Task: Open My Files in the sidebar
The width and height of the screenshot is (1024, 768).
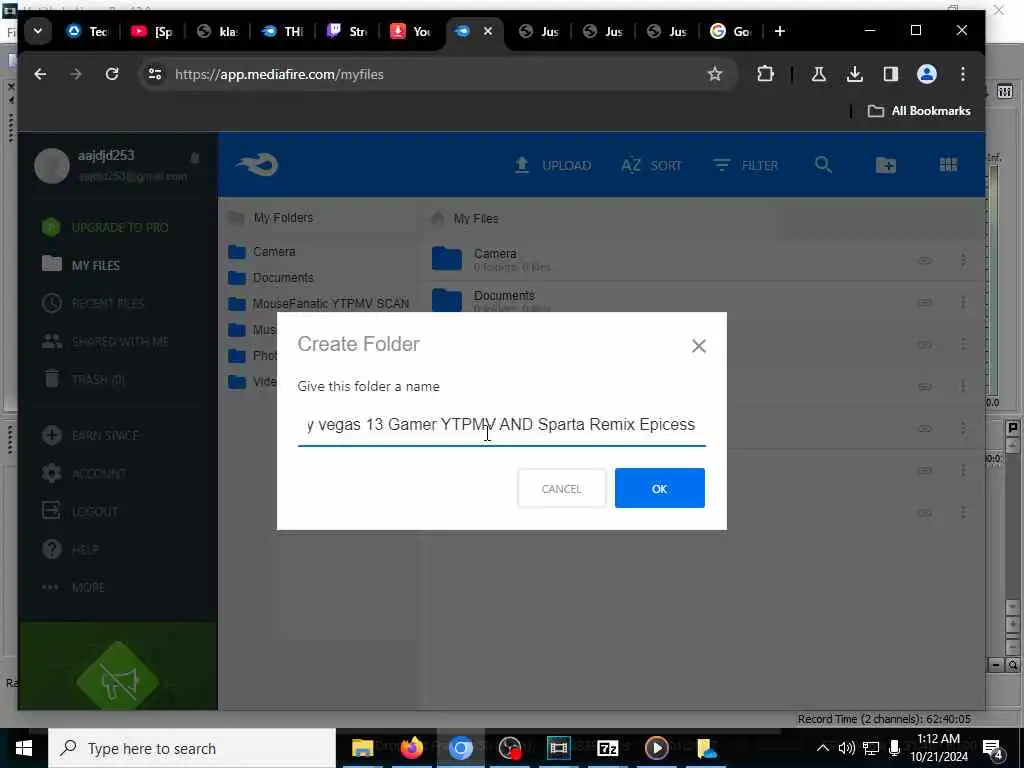Action: pyautogui.click(x=81, y=265)
